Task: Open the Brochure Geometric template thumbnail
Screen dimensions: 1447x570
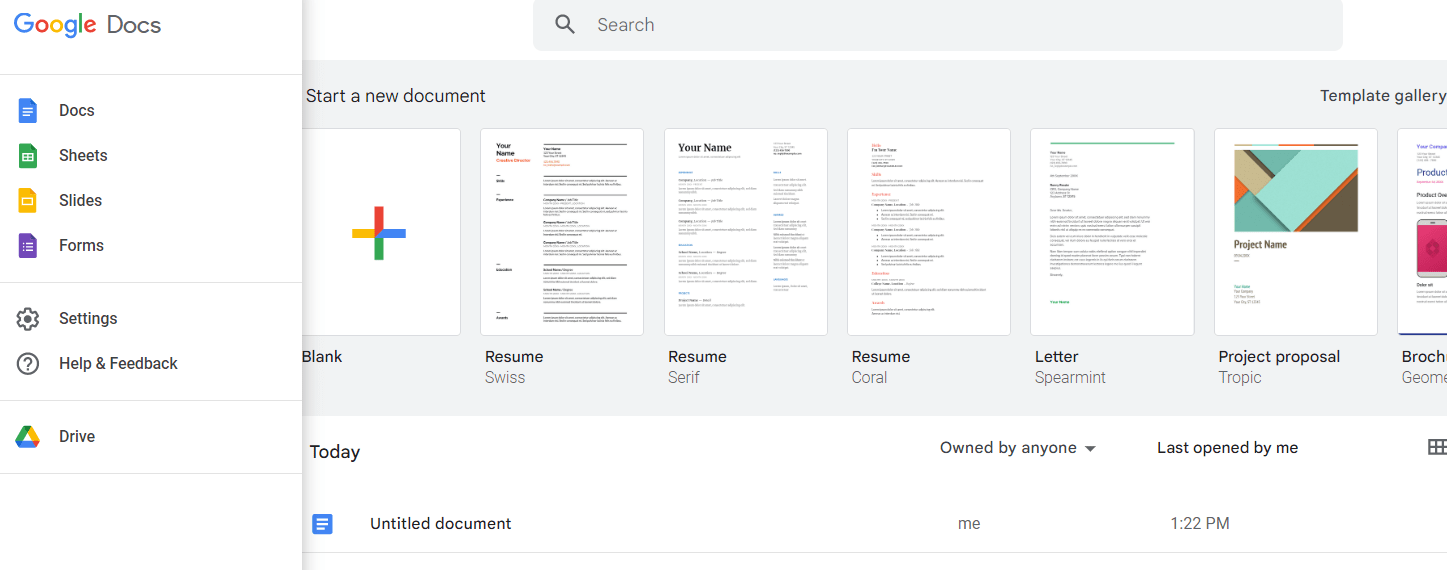Action: (x=1422, y=232)
